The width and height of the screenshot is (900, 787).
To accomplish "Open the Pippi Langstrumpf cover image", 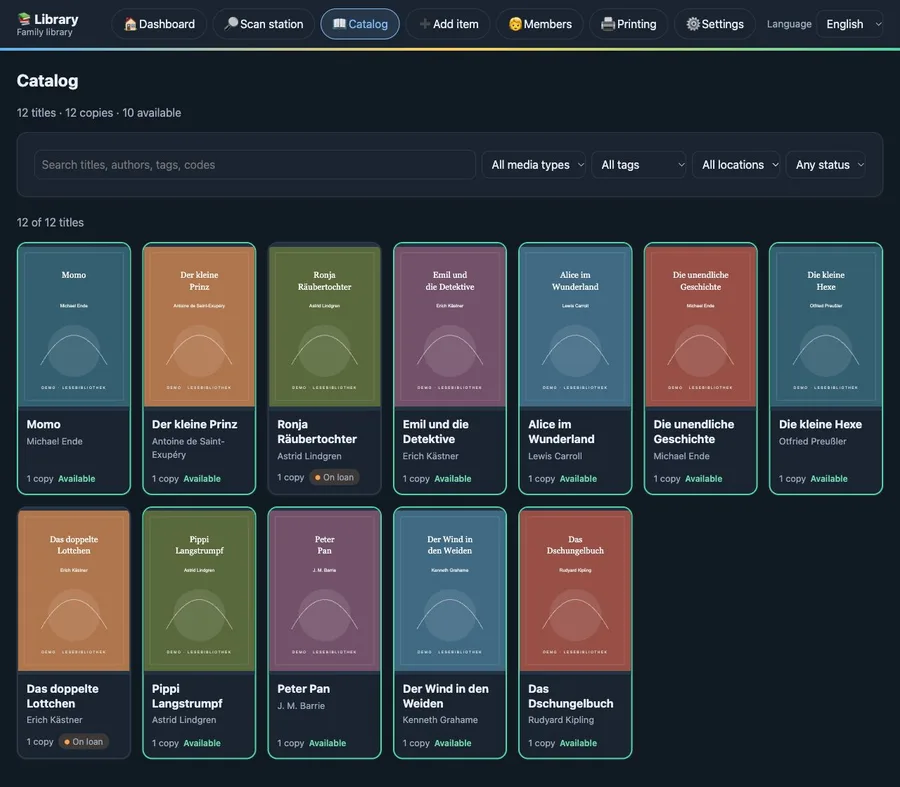I will (x=199, y=590).
